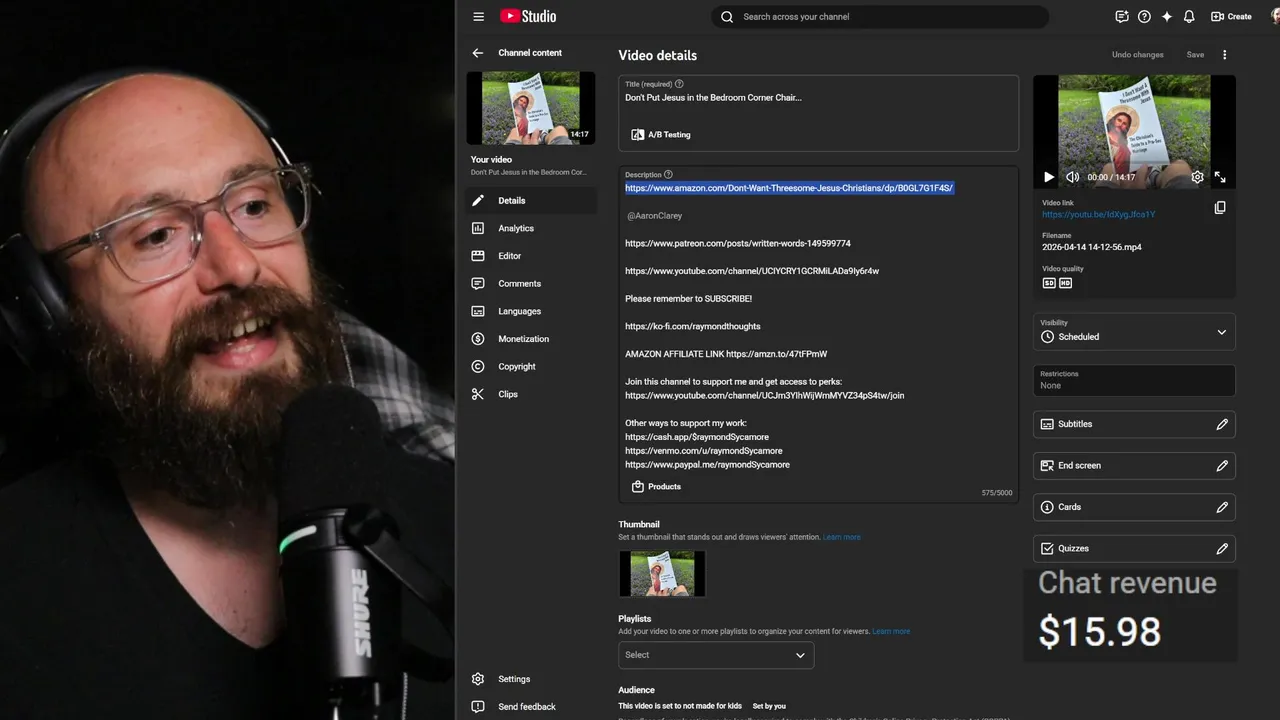Image resolution: width=1280 pixels, height=720 pixels.
Task: Open the youtu.be video link
Action: pyautogui.click(x=1098, y=215)
